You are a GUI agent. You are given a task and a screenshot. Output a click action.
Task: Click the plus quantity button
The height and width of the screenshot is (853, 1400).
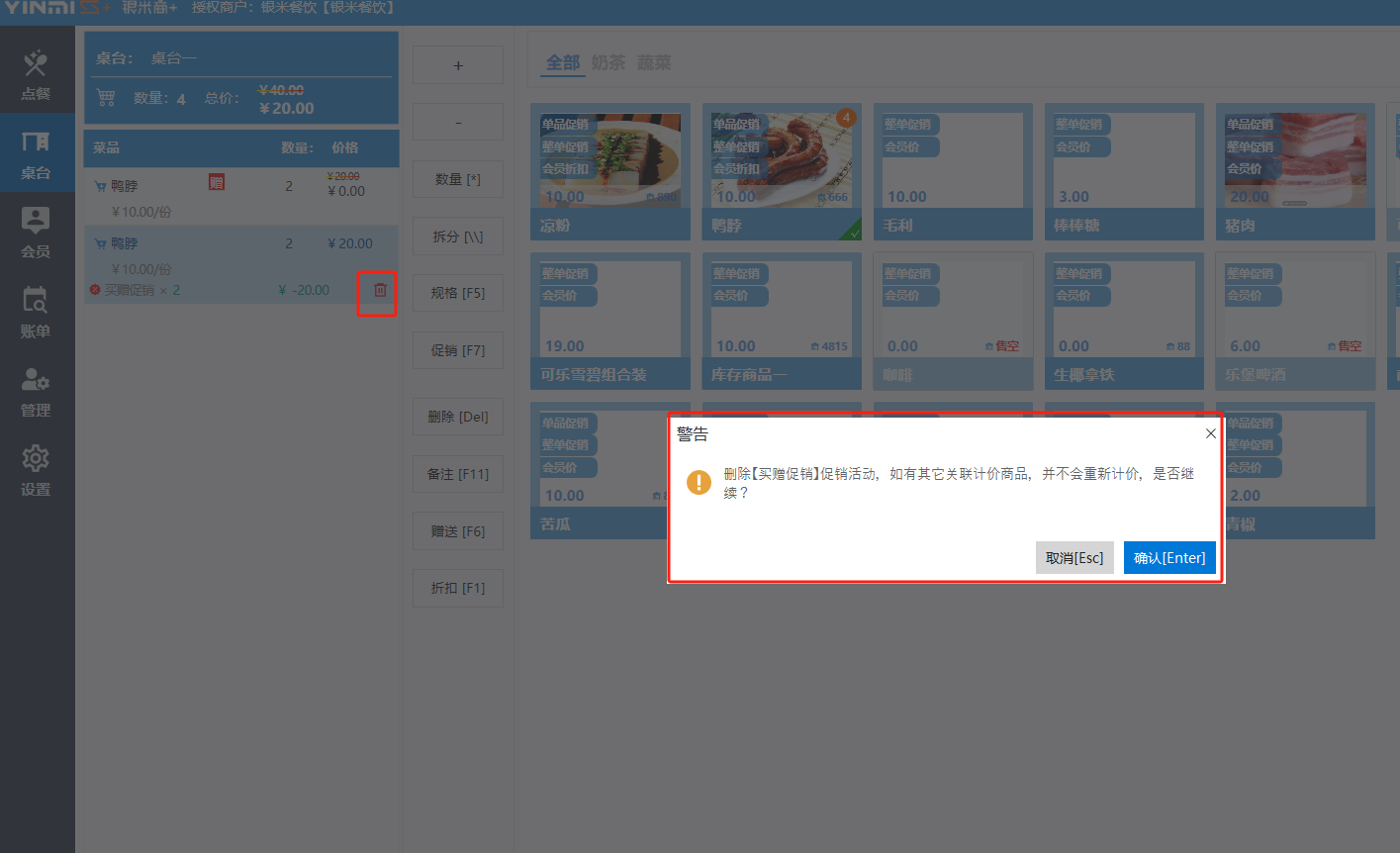pyautogui.click(x=457, y=65)
